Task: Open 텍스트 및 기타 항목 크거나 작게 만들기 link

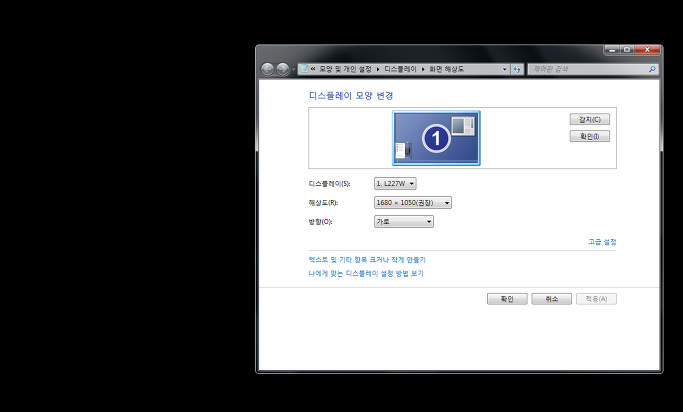Action: coord(367,260)
